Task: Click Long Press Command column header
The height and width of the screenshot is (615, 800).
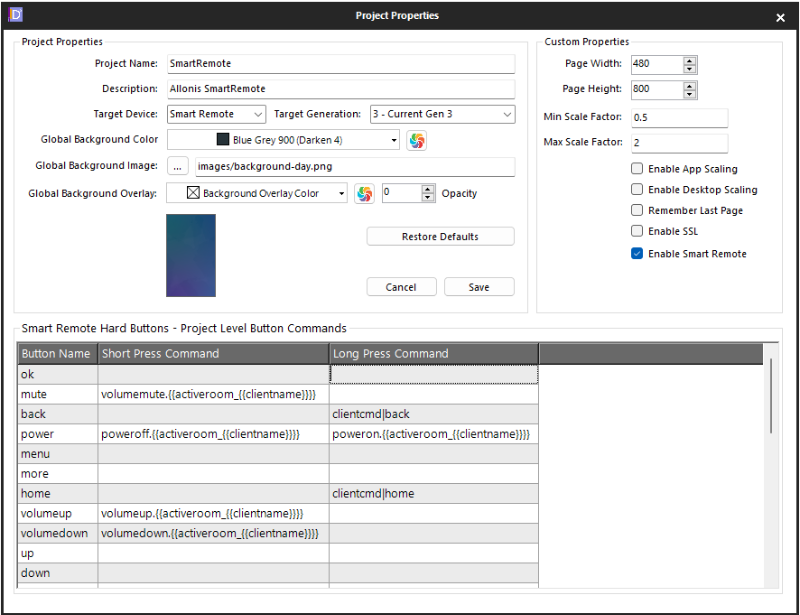Action: (x=434, y=354)
